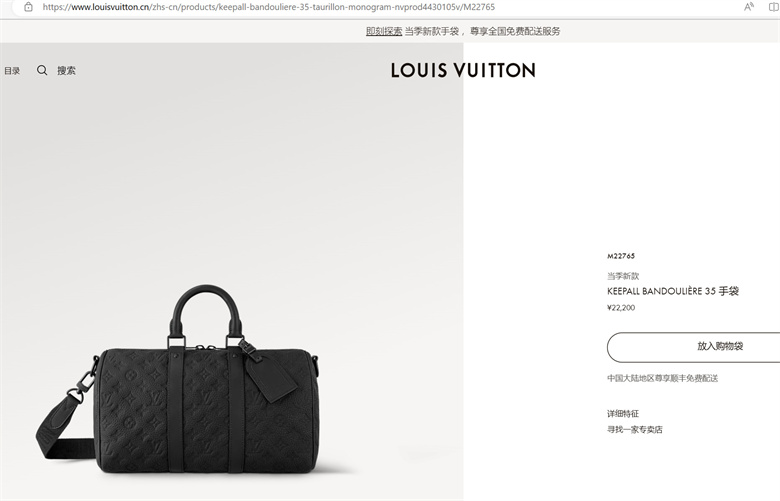
Task: Click the black Keepall bag product image
Action: [x=179, y=379]
